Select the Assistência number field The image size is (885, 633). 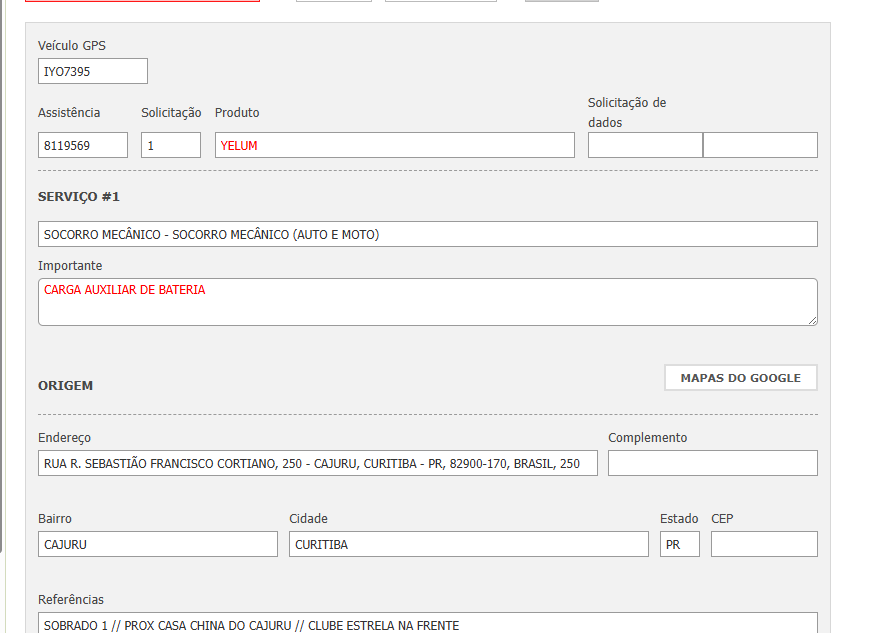pyautogui.click(x=83, y=145)
